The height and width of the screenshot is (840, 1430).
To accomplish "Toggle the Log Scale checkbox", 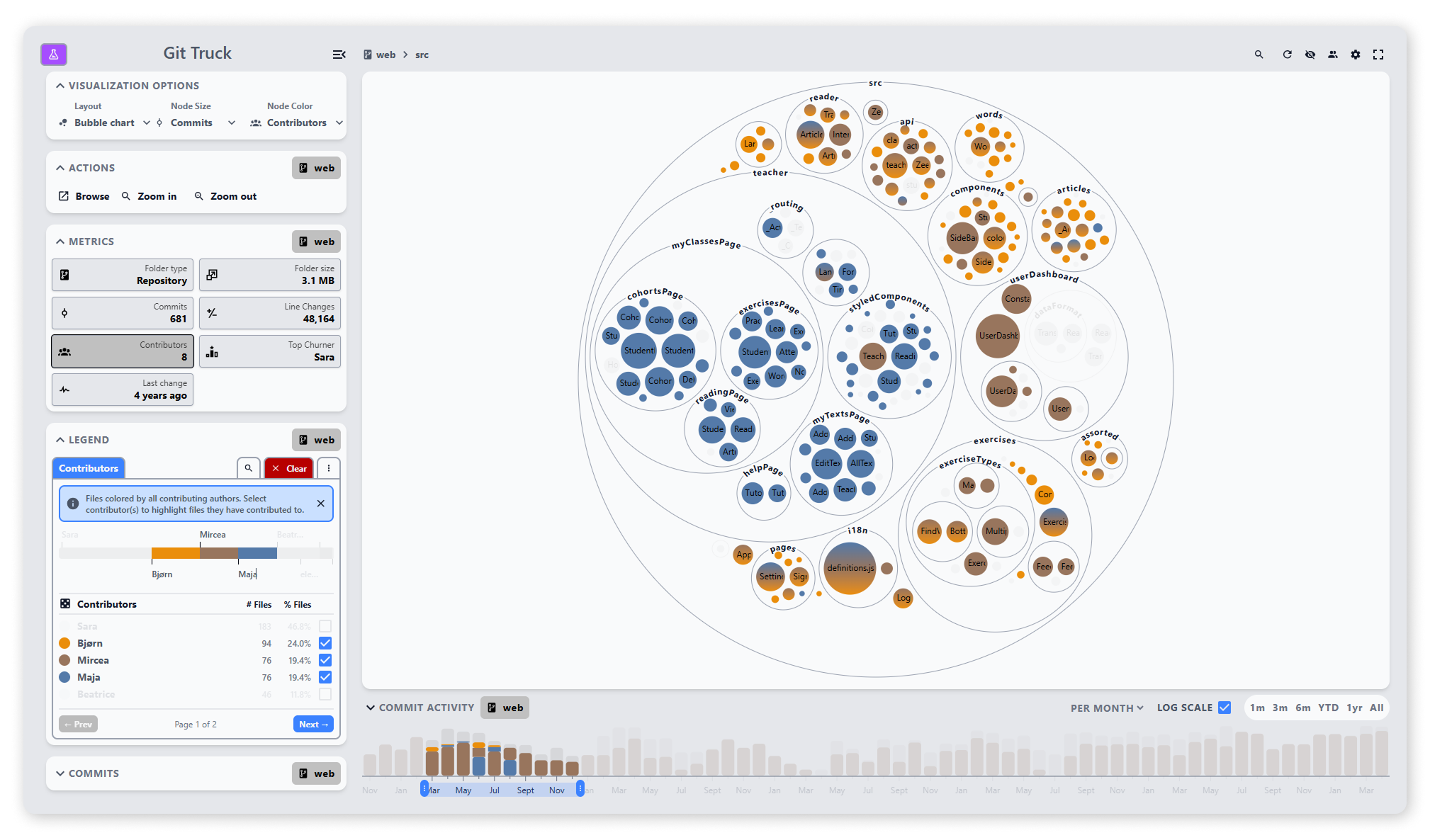I will (x=1224, y=708).
